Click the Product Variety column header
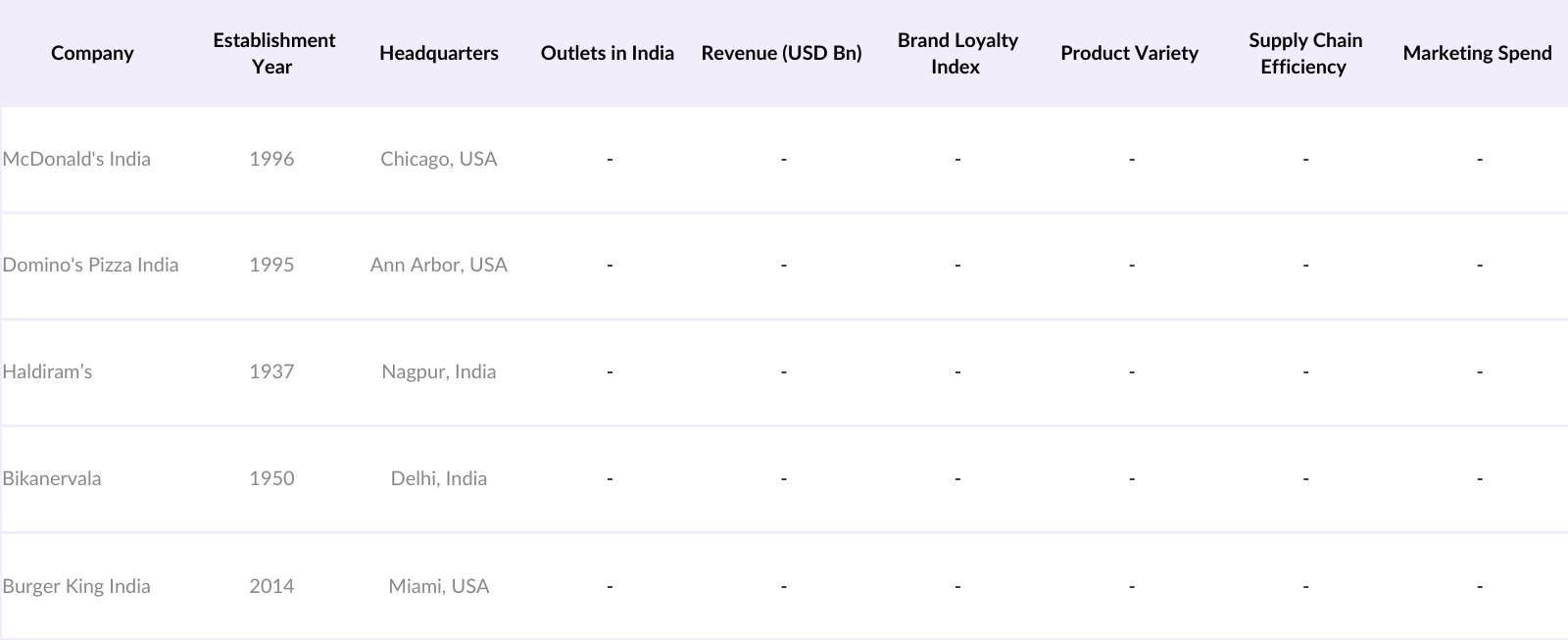 (x=1129, y=53)
